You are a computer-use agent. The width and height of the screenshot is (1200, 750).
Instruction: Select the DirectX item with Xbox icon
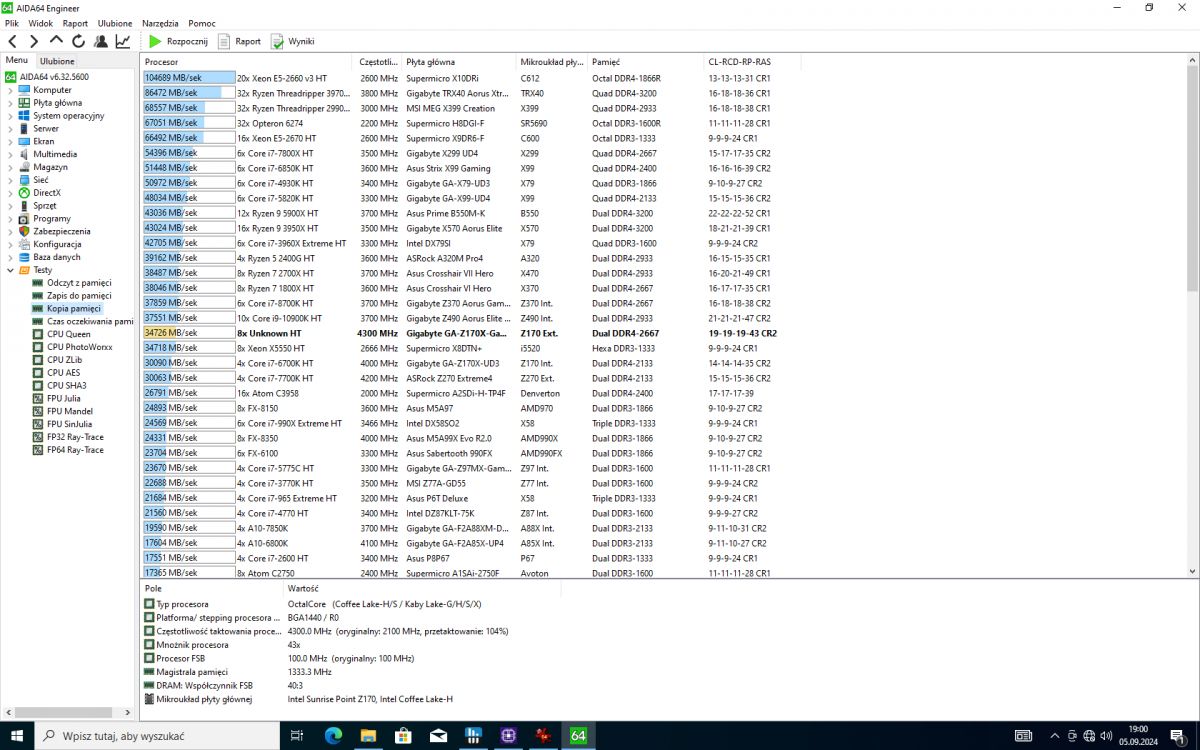point(39,193)
